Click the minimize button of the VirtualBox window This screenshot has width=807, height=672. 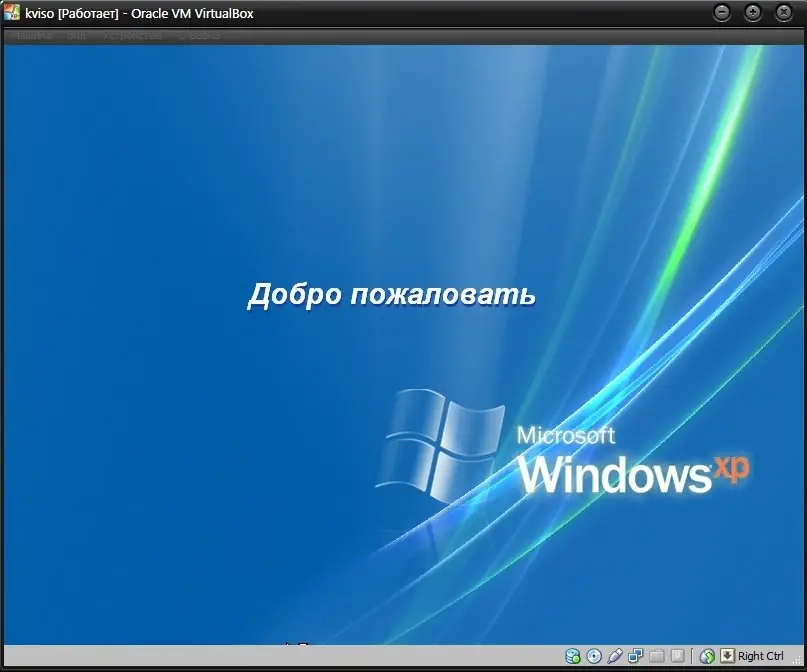tap(722, 13)
